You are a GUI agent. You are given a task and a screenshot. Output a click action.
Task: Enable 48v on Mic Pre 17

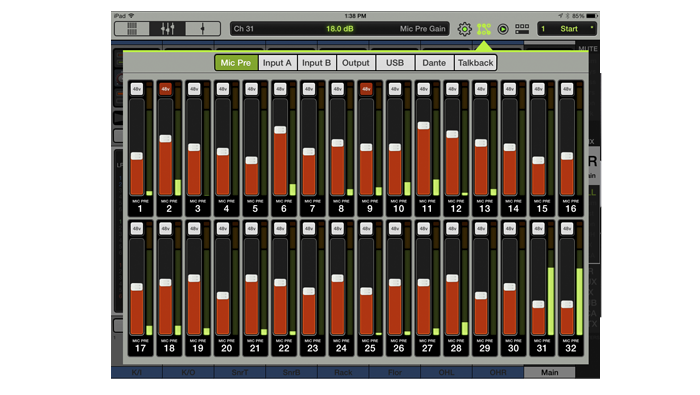137,229
